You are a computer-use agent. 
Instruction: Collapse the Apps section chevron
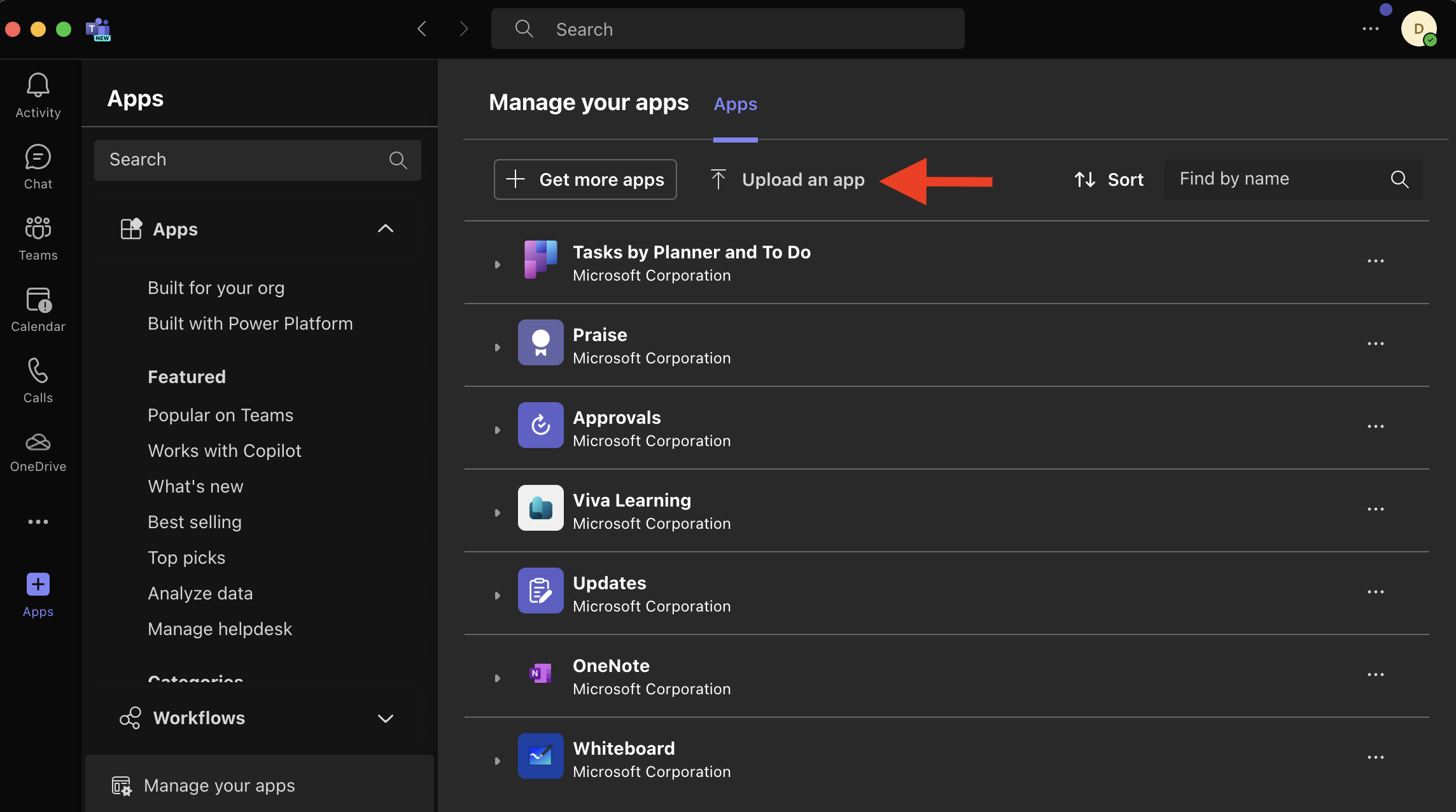(x=386, y=228)
